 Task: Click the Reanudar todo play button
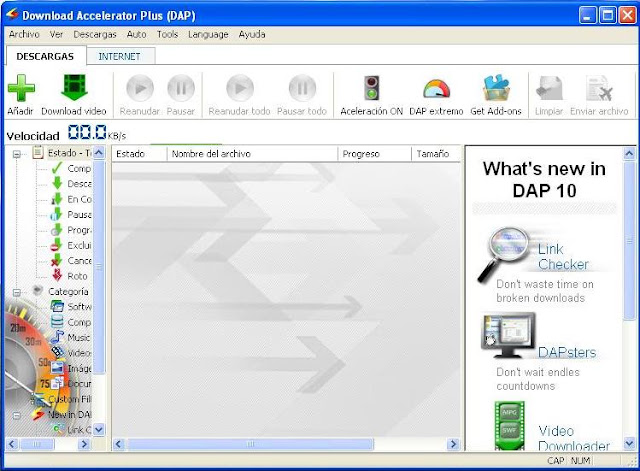(x=240, y=88)
